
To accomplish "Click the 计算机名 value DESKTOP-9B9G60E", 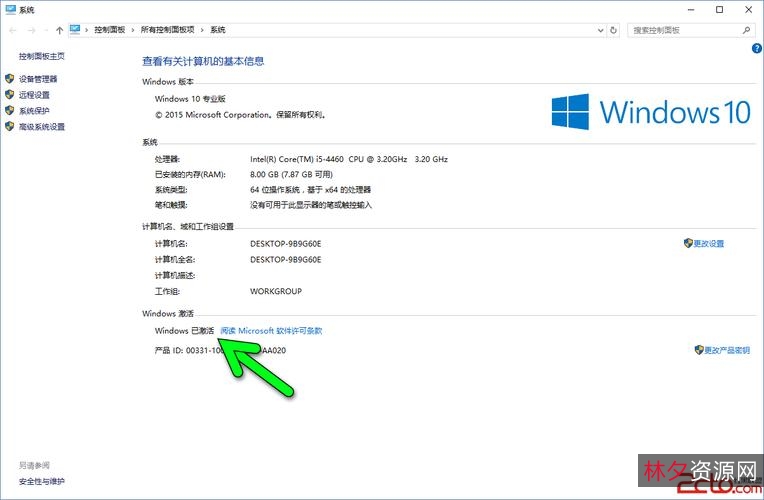I will point(286,244).
